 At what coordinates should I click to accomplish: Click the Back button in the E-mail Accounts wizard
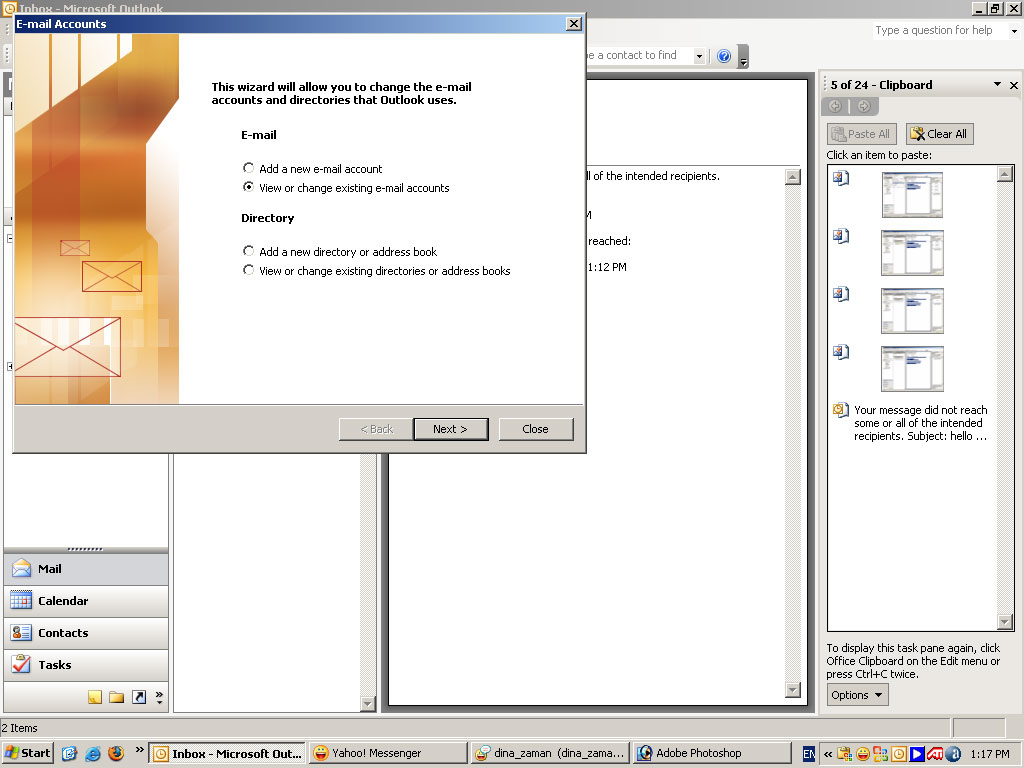(x=376, y=429)
